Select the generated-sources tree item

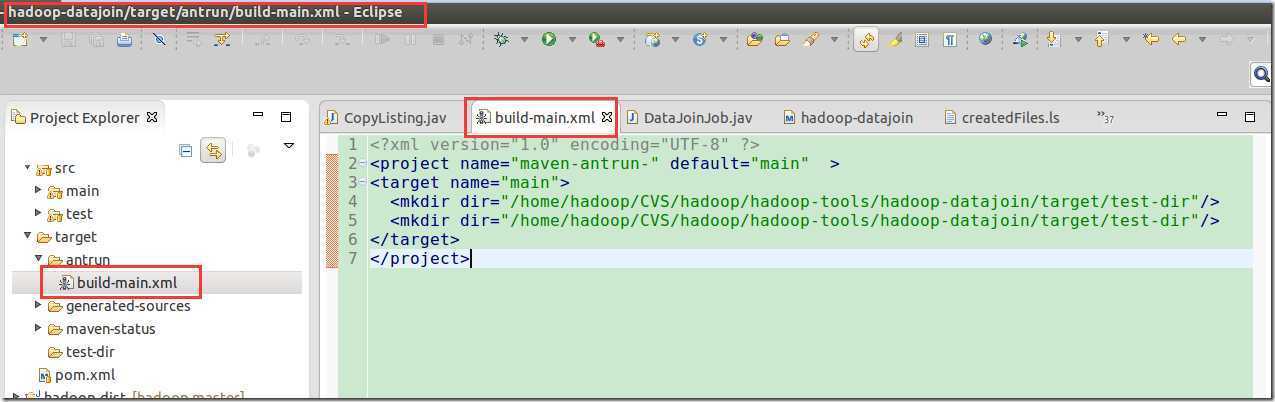[128, 306]
